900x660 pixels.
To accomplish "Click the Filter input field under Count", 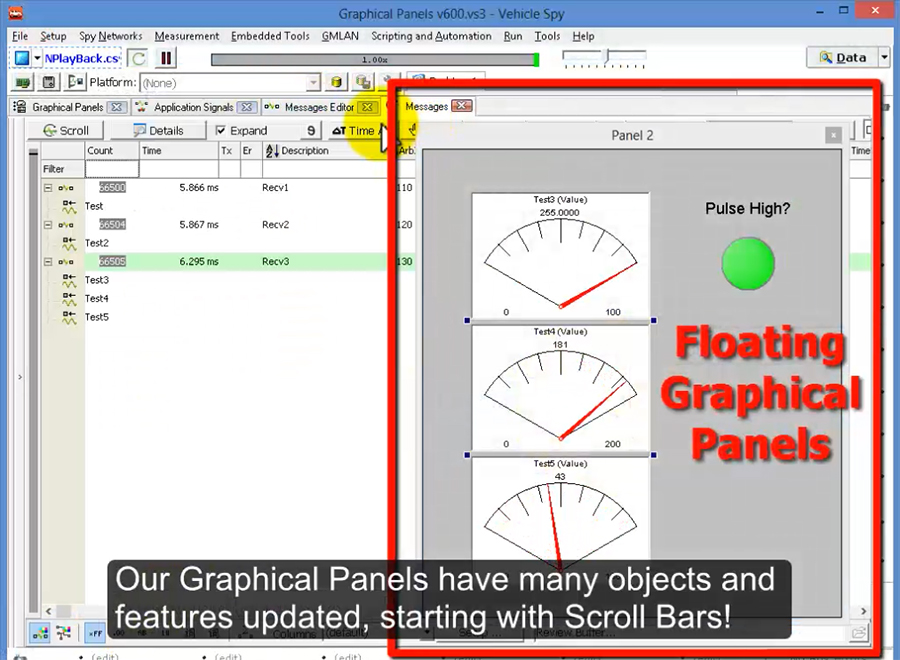I will (112, 169).
